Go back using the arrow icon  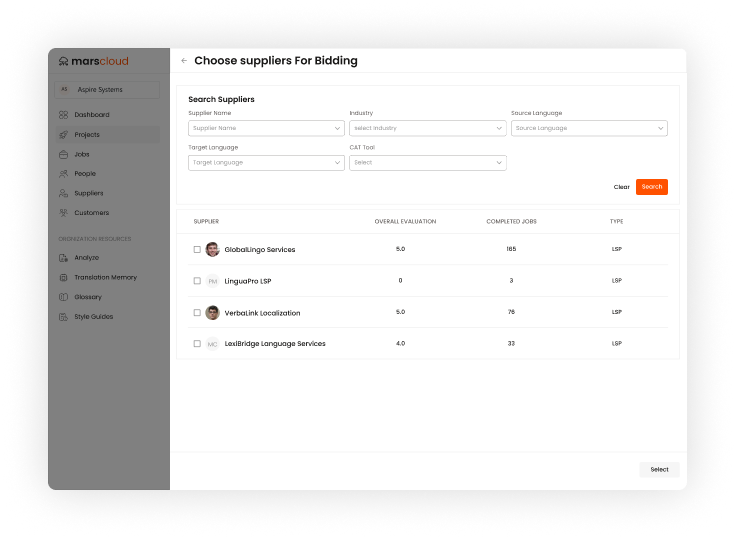click(184, 61)
